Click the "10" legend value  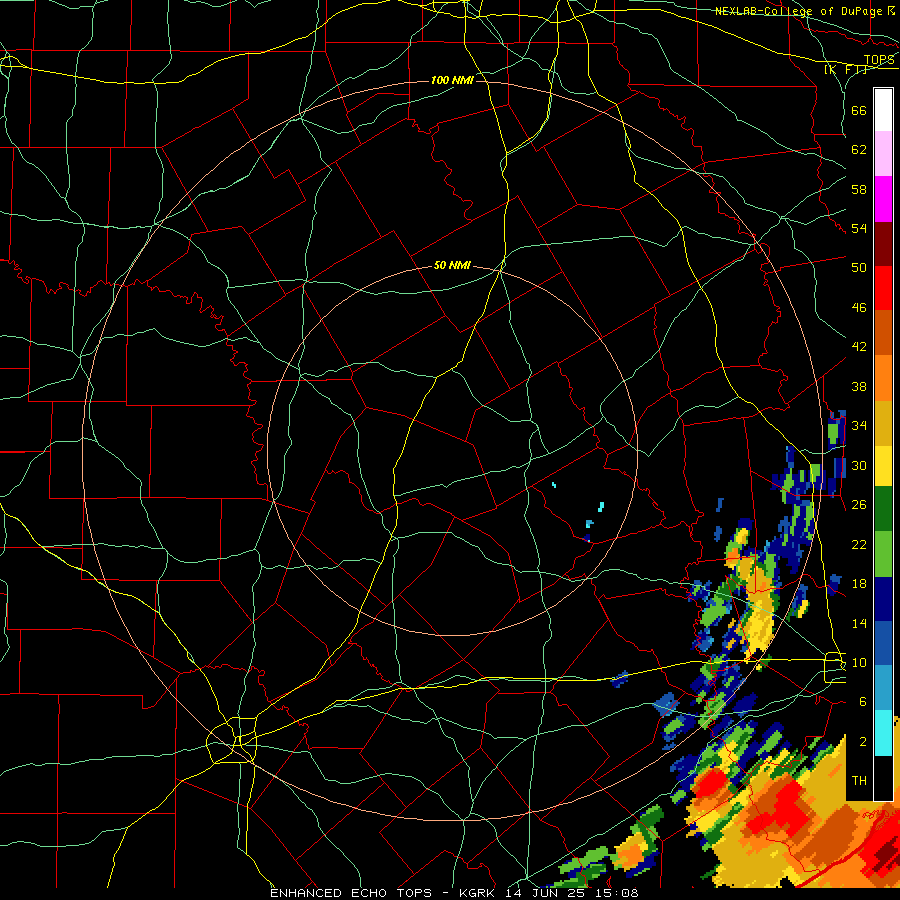pos(859,662)
